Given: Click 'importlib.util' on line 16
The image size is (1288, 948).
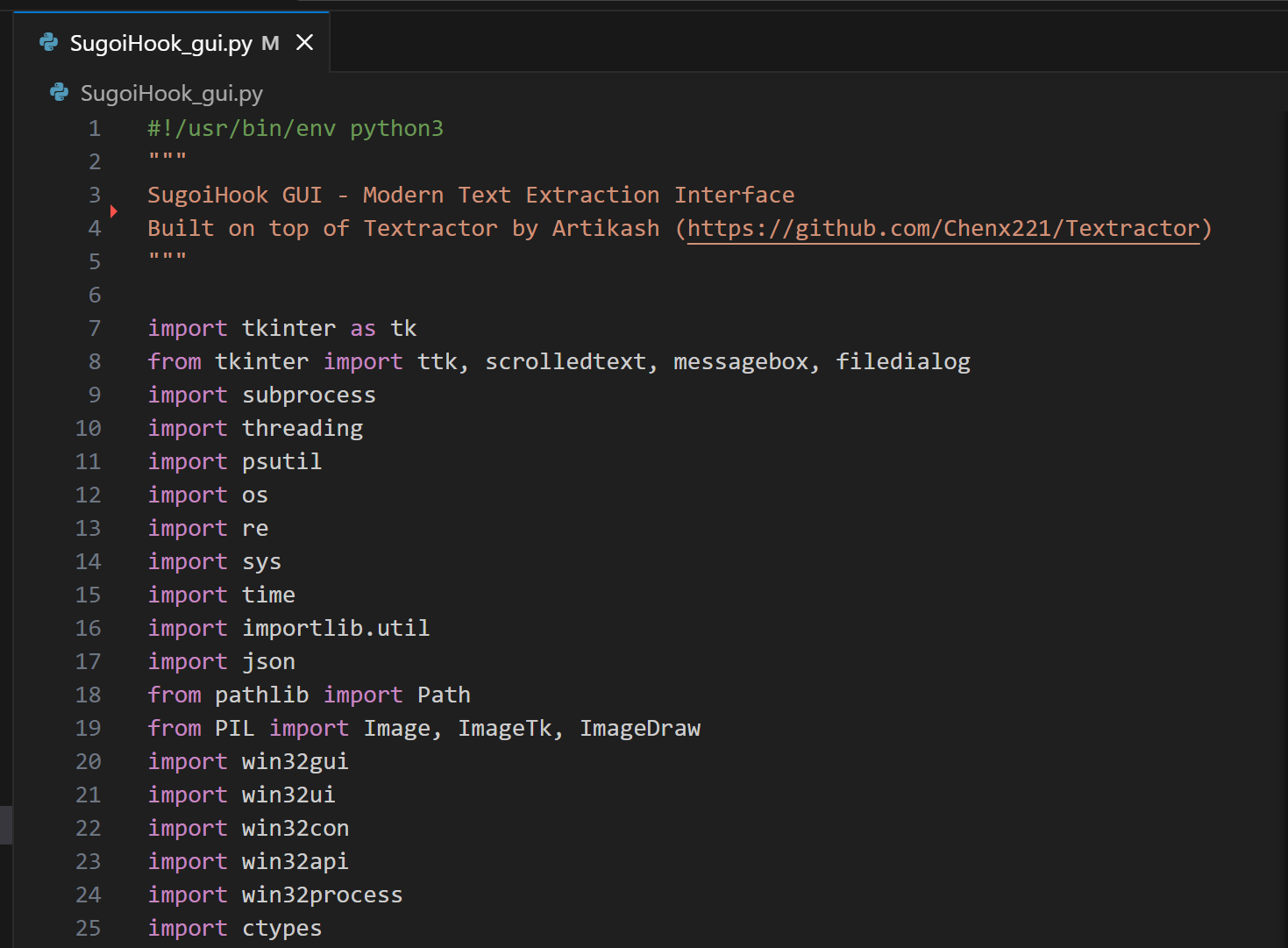Looking at the screenshot, I should coord(336,629).
